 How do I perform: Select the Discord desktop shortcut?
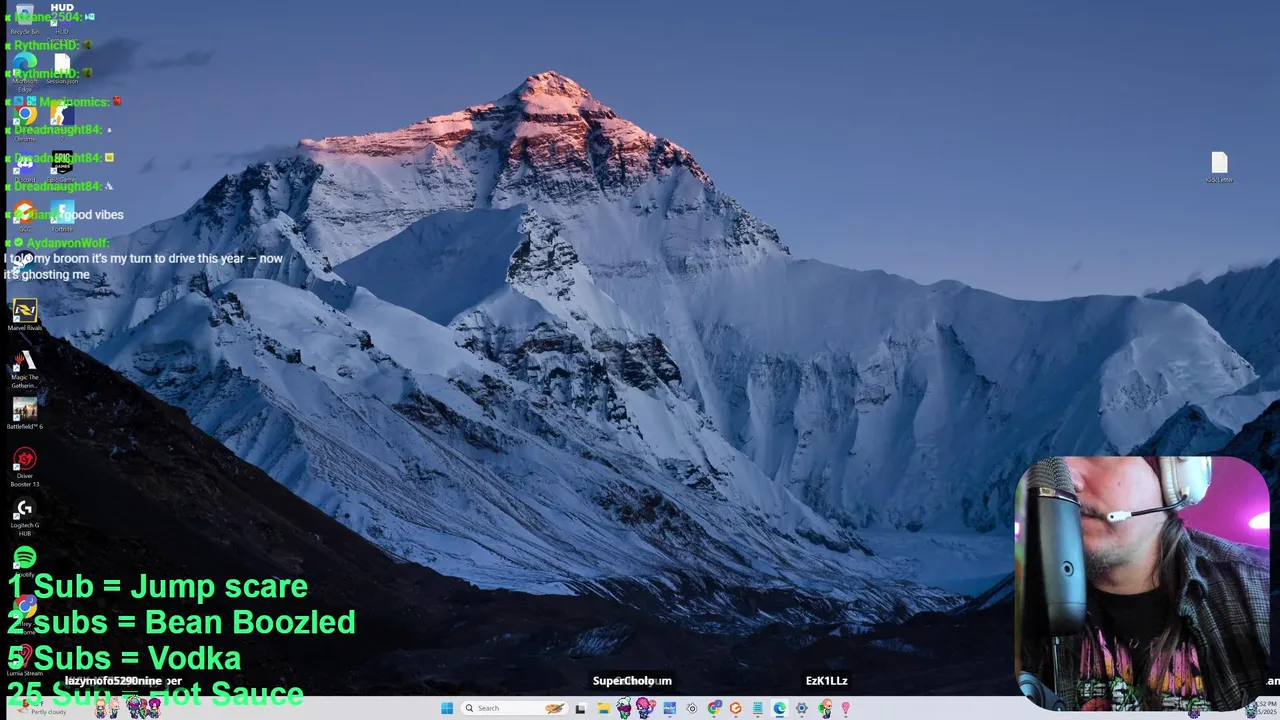[24, 167]
